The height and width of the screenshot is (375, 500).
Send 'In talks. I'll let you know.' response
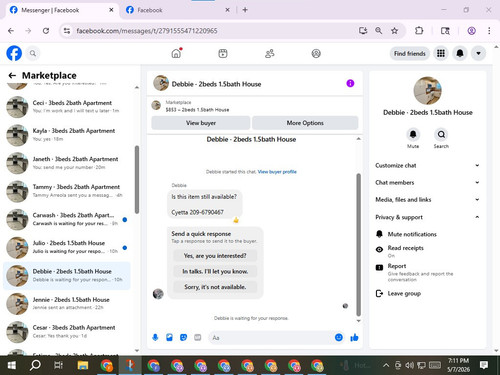point(215,271)
